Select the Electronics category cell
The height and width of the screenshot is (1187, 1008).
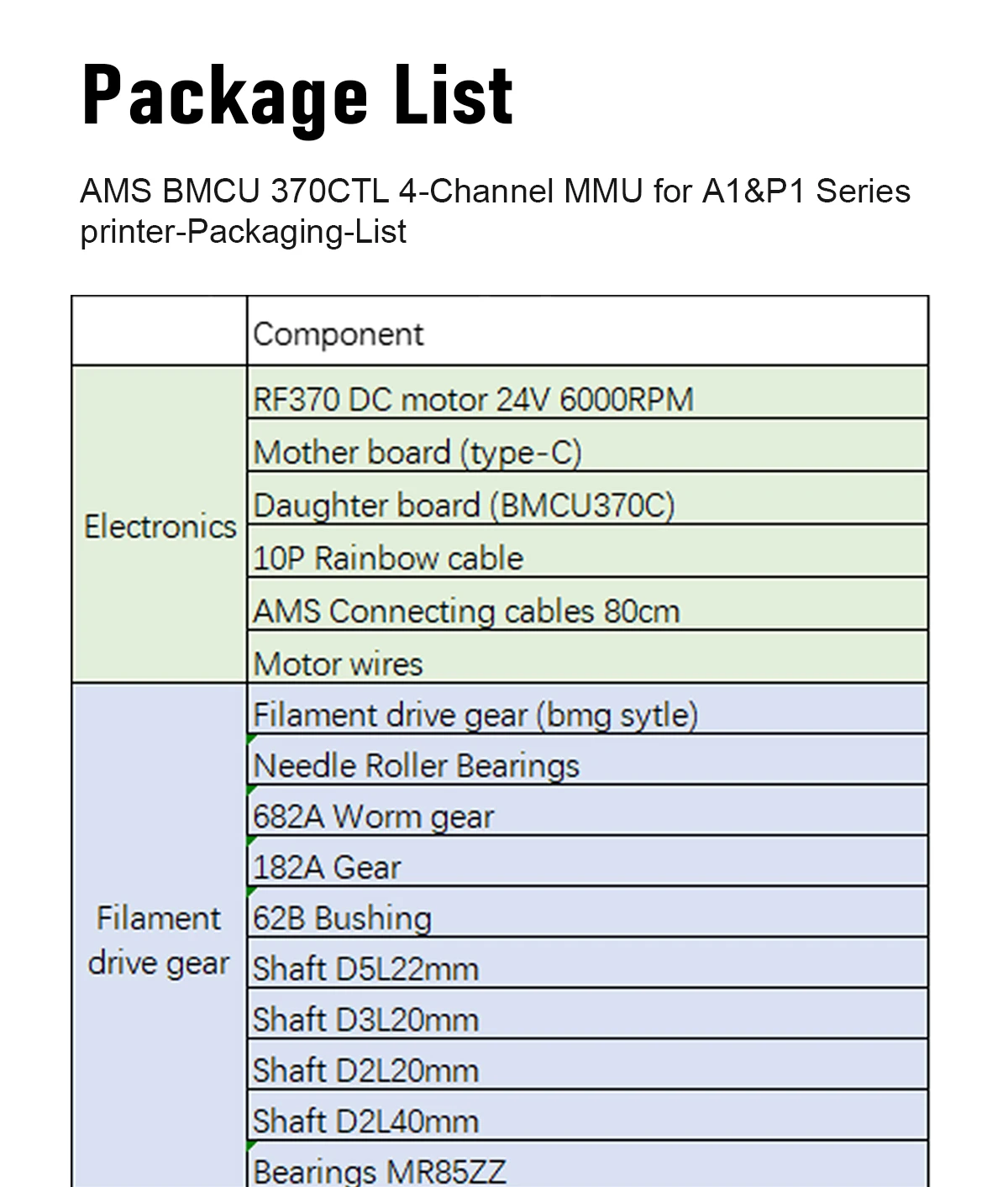tap(160, 525)
